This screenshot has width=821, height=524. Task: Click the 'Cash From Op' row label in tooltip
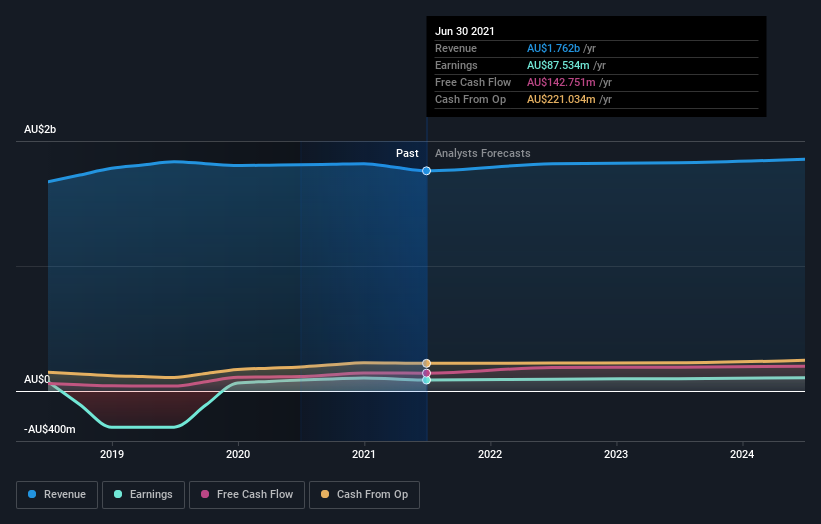pos(471,99)
